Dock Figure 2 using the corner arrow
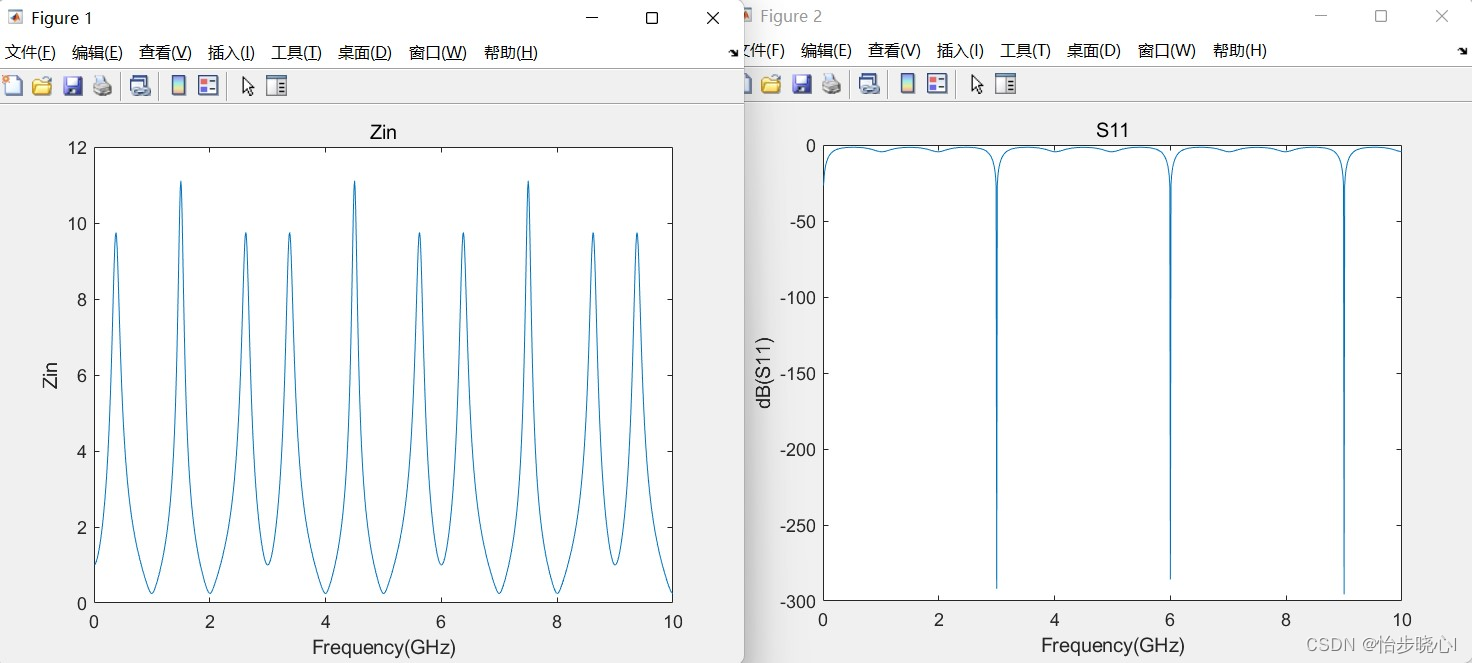Image resolution: width=1472 pixels, height=663 pixels. point(1463,51)
